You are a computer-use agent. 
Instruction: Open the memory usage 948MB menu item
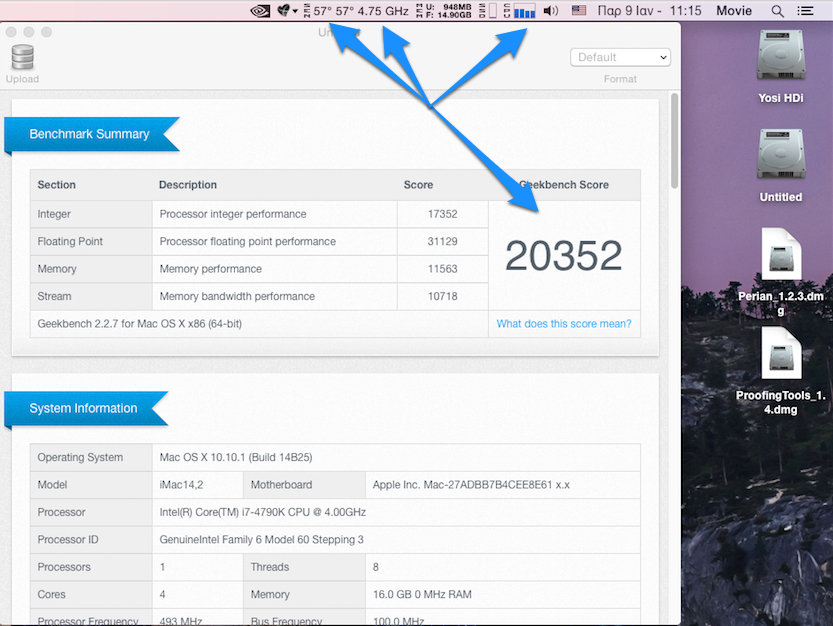[444, 11]
